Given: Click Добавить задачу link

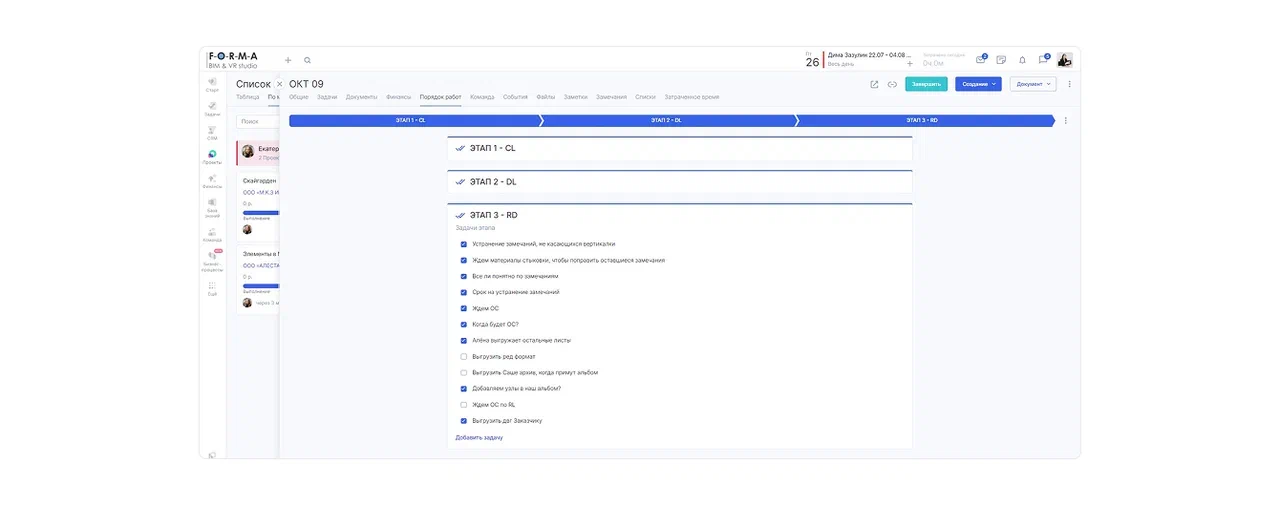Looking at the screenshot, I should [479, 437].
